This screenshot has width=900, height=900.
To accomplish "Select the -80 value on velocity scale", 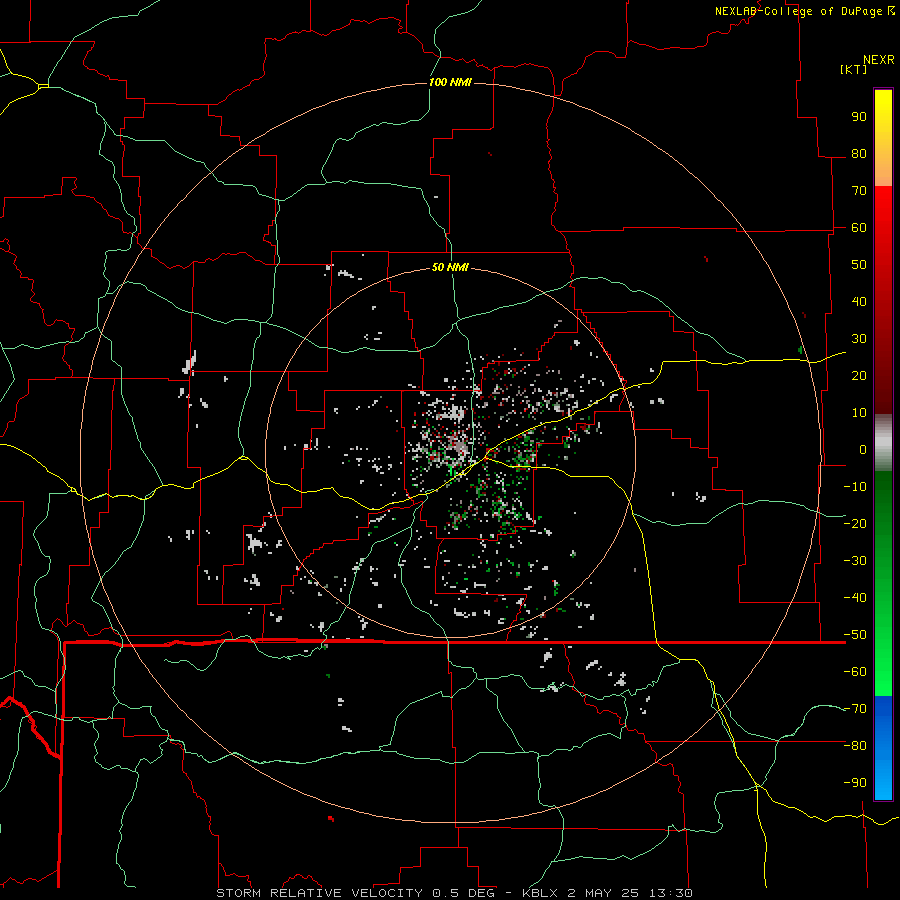I will click(x=855, y=746).
